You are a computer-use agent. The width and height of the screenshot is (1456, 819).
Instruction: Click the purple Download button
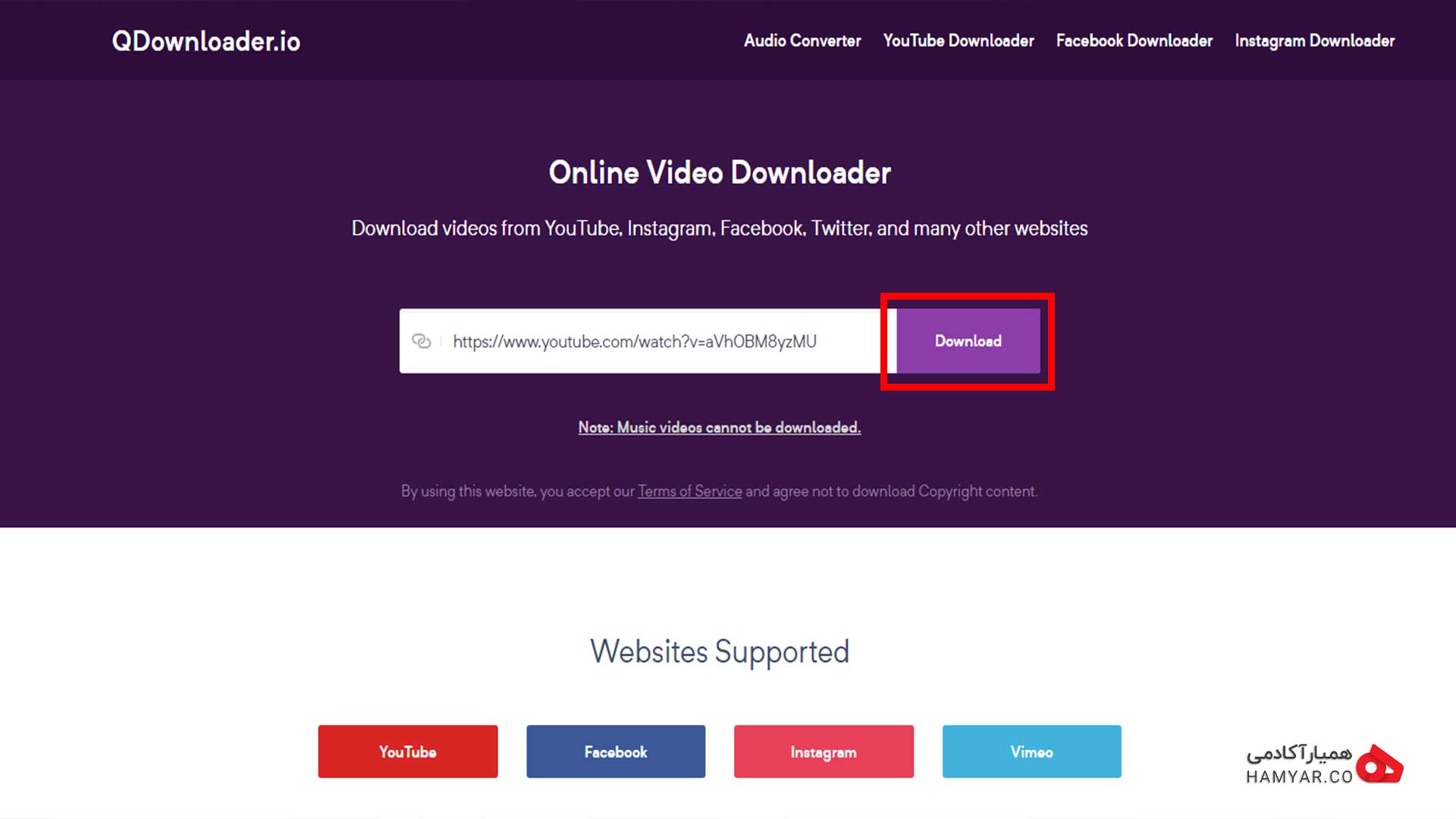(x=968, y=340)
